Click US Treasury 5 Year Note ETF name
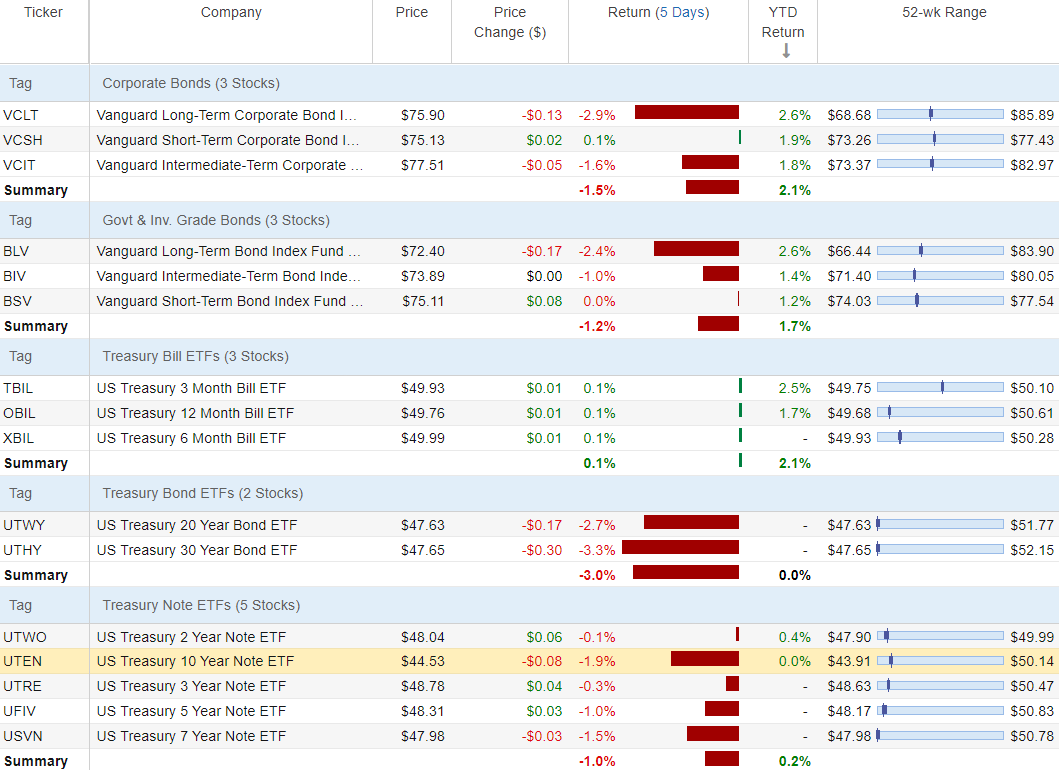The width and height of the screenshot is (1059, 770). pos(191,711)
